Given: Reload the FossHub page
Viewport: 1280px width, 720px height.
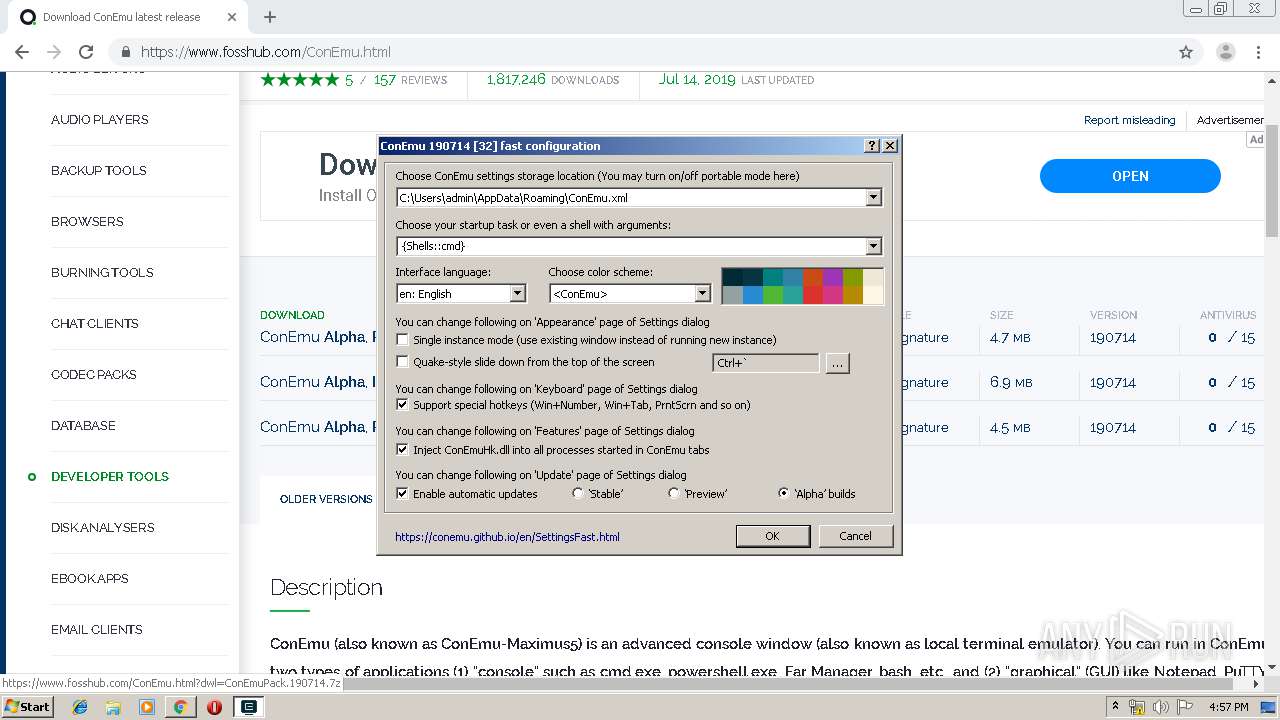Looking at the screenshot, I should point(86,52).
